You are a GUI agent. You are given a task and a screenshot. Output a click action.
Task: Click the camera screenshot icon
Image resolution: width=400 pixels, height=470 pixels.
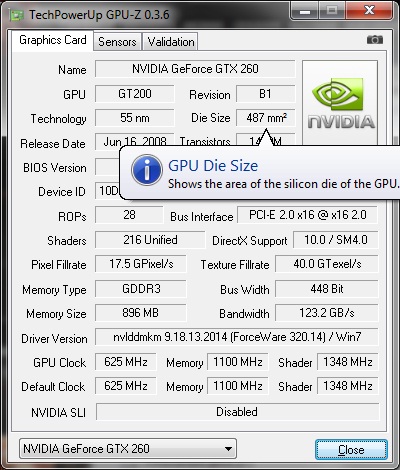(x=375, y=40)
